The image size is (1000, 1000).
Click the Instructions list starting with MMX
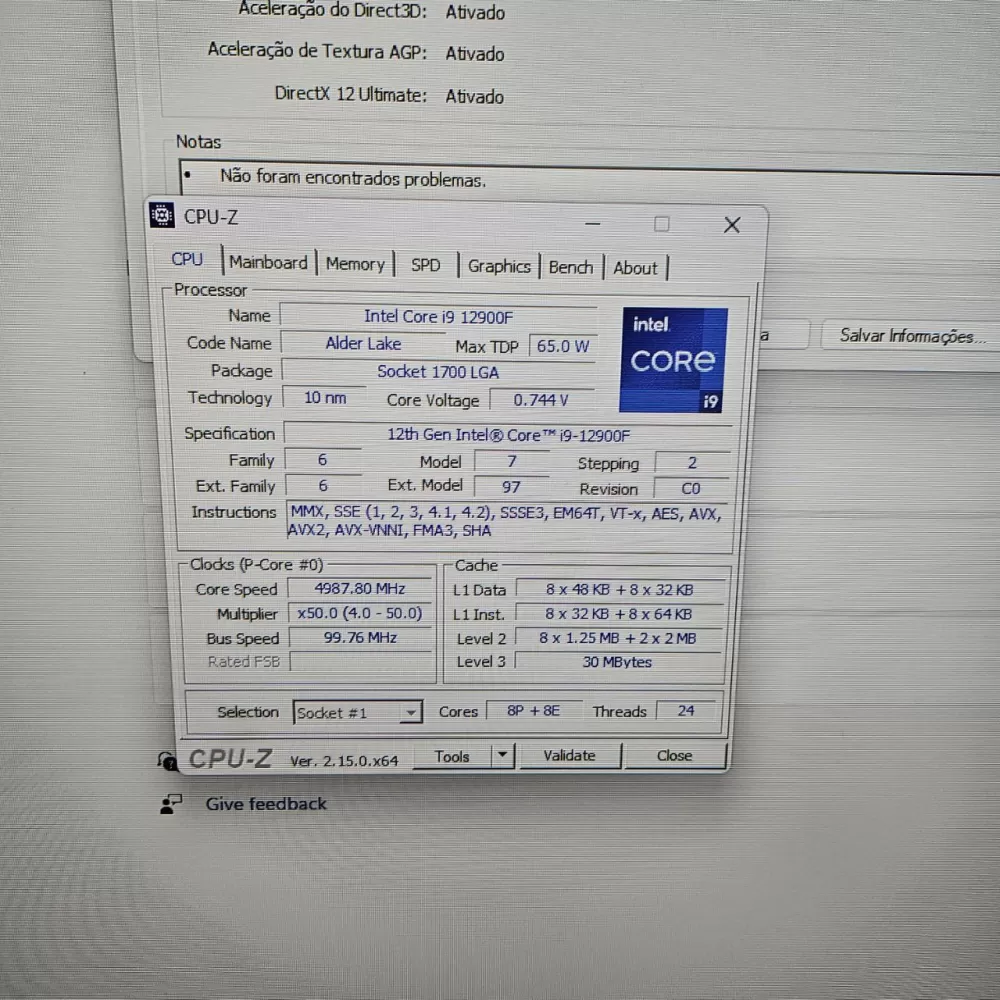point(508,522)
